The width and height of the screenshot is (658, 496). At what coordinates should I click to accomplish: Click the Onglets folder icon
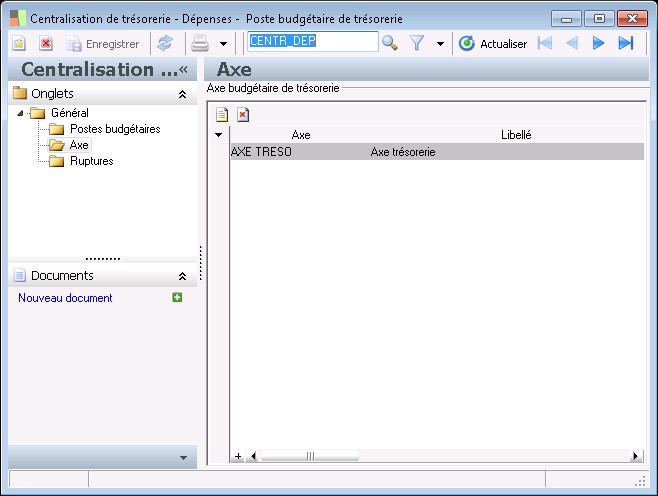(x=19, y=93)
